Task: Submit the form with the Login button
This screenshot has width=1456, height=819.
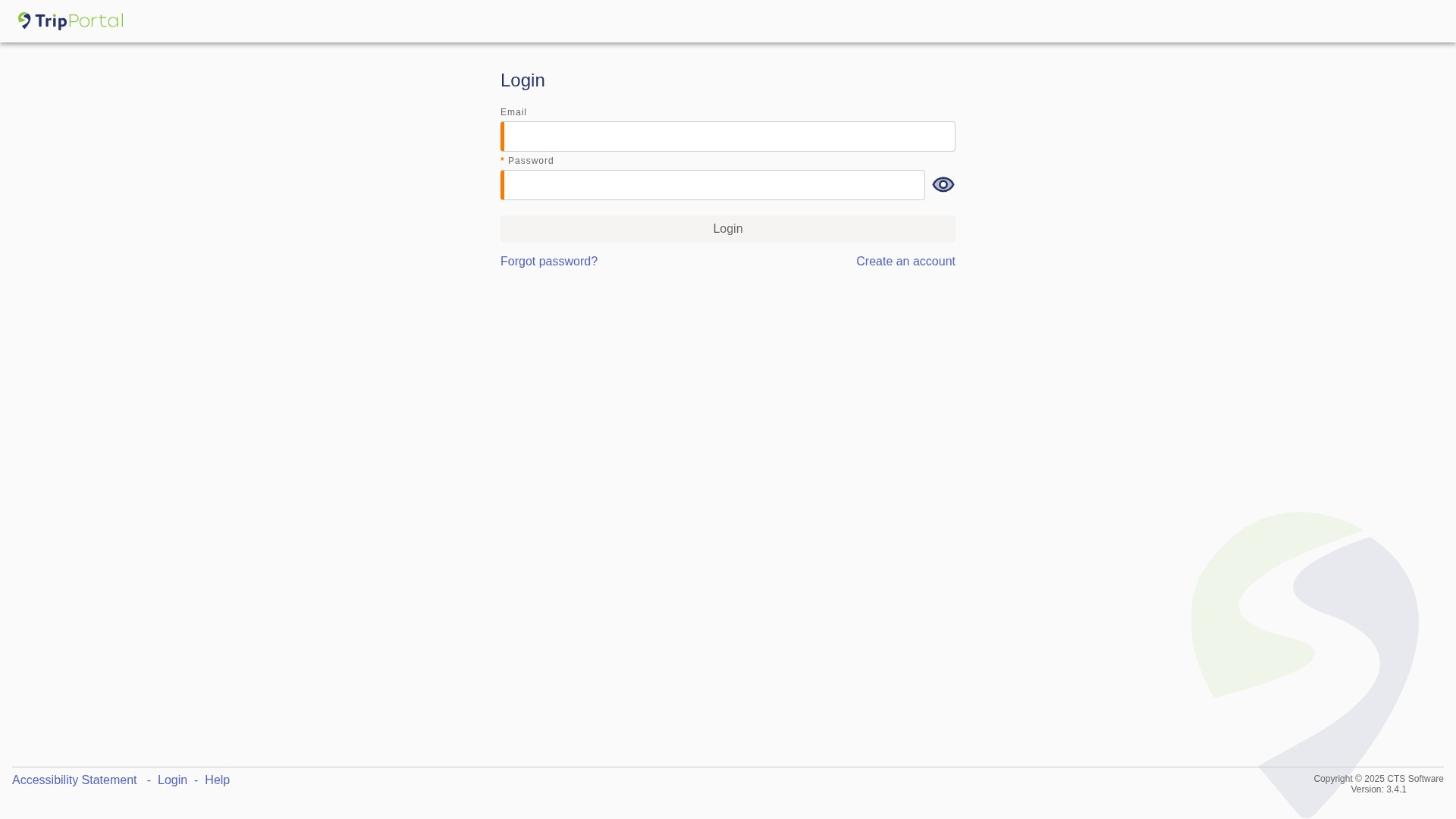Action: (x=728, y=229)
